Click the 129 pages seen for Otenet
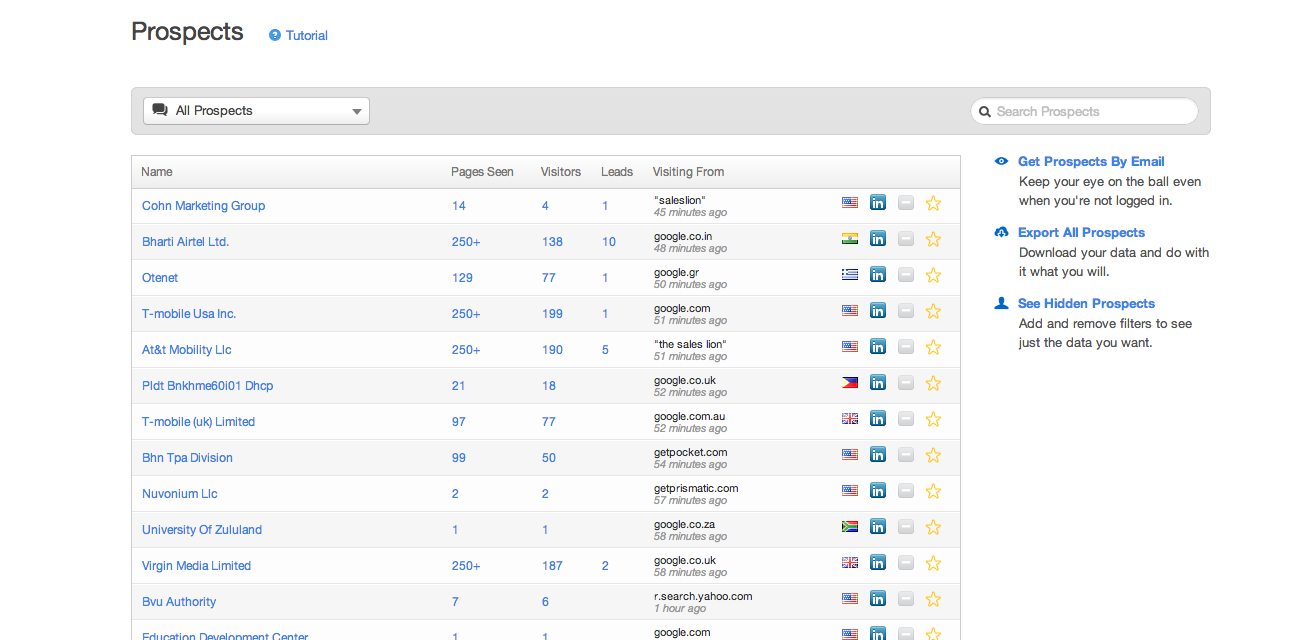The width and height of the screenshot is (1291, 640). pos(462,278)
